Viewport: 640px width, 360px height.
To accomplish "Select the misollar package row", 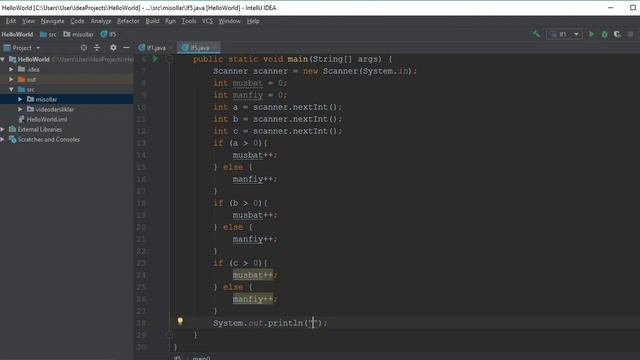I will click(x=67, y=100).
